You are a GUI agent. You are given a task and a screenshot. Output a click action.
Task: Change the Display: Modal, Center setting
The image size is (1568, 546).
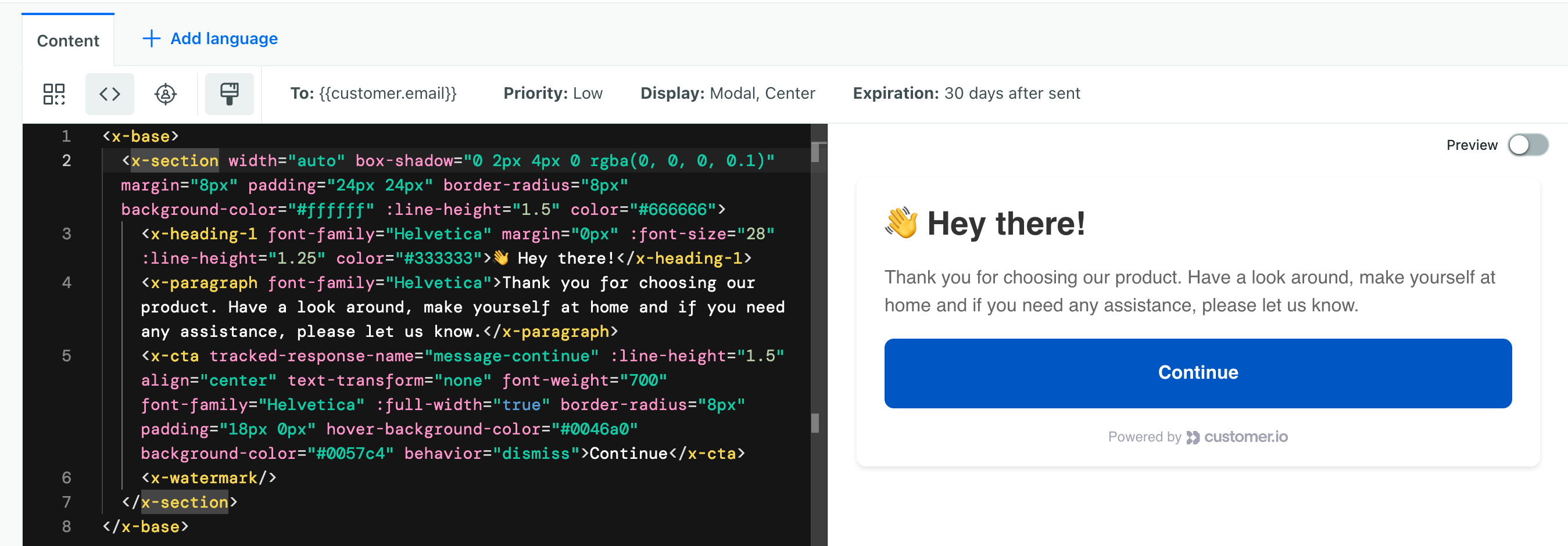(727, 93)
